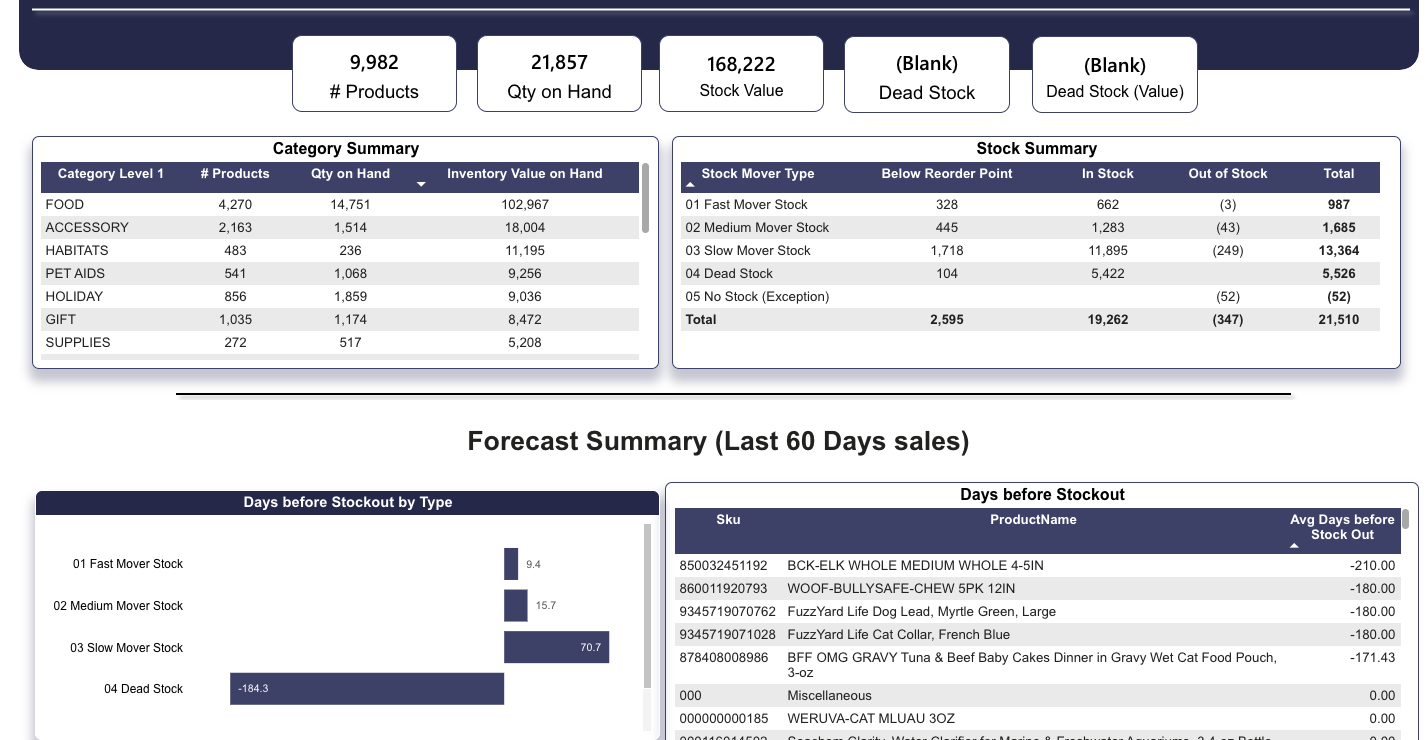Click the Dead Stock (Value) card
This screenshot has width=1428, height=740.
[x=1114, y=76]
